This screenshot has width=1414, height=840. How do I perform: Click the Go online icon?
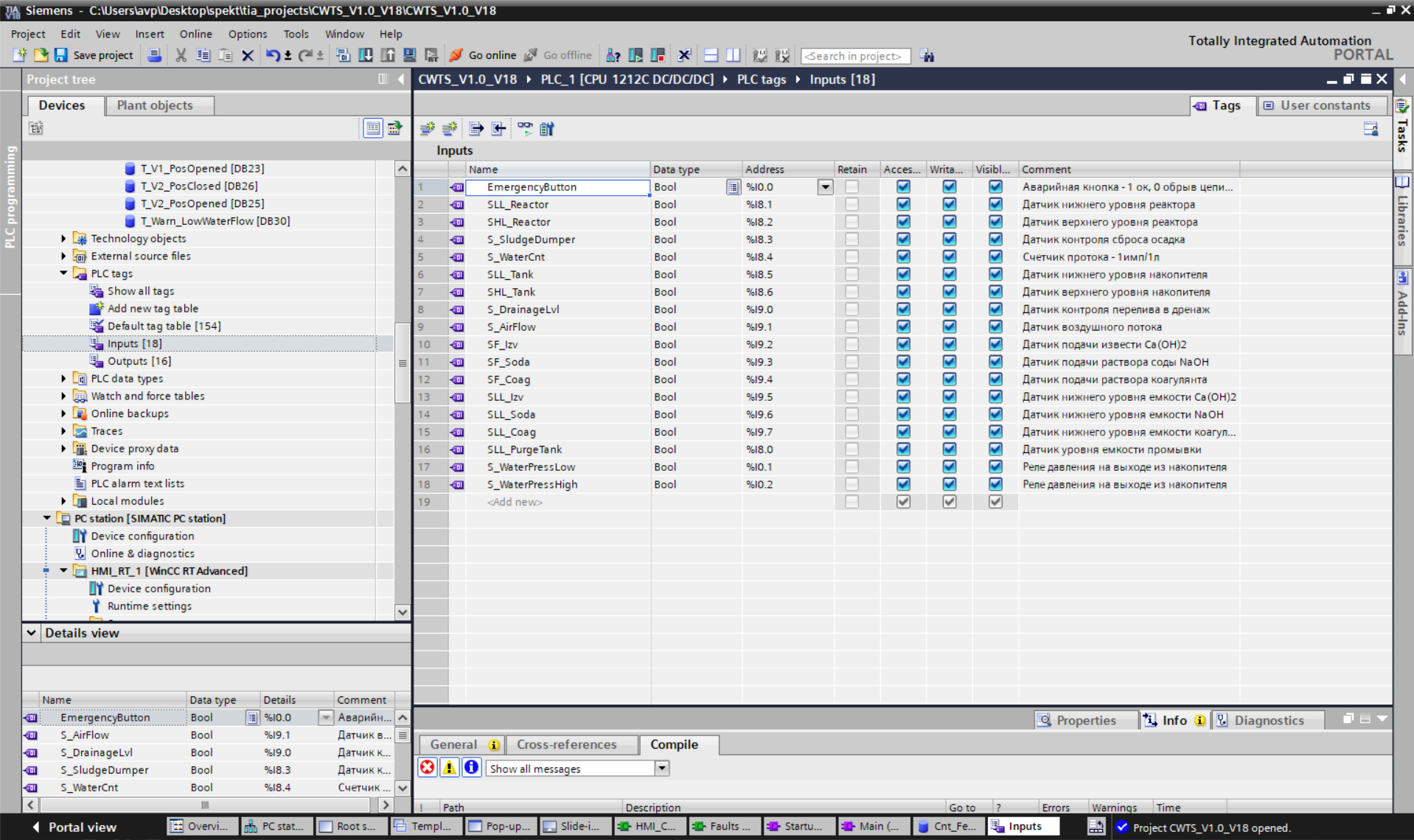457,55
